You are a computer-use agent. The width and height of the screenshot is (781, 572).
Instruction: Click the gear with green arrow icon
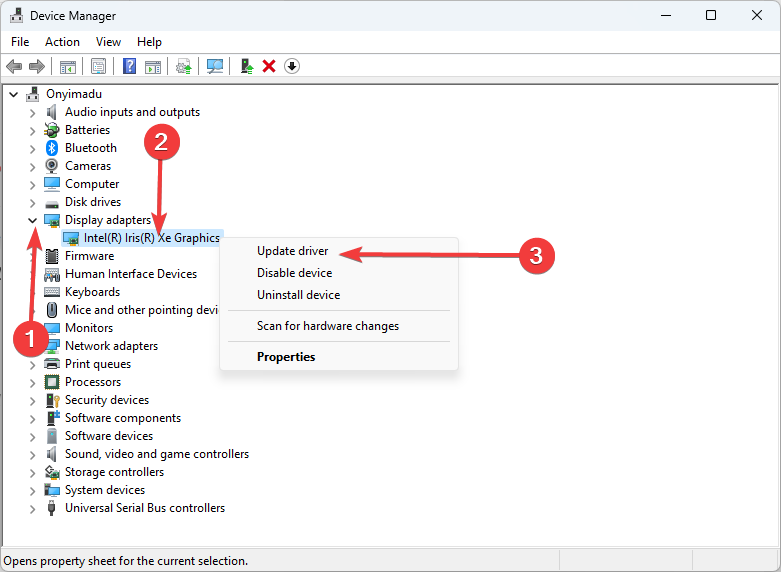pyautogui.click(x=184, y=66)
